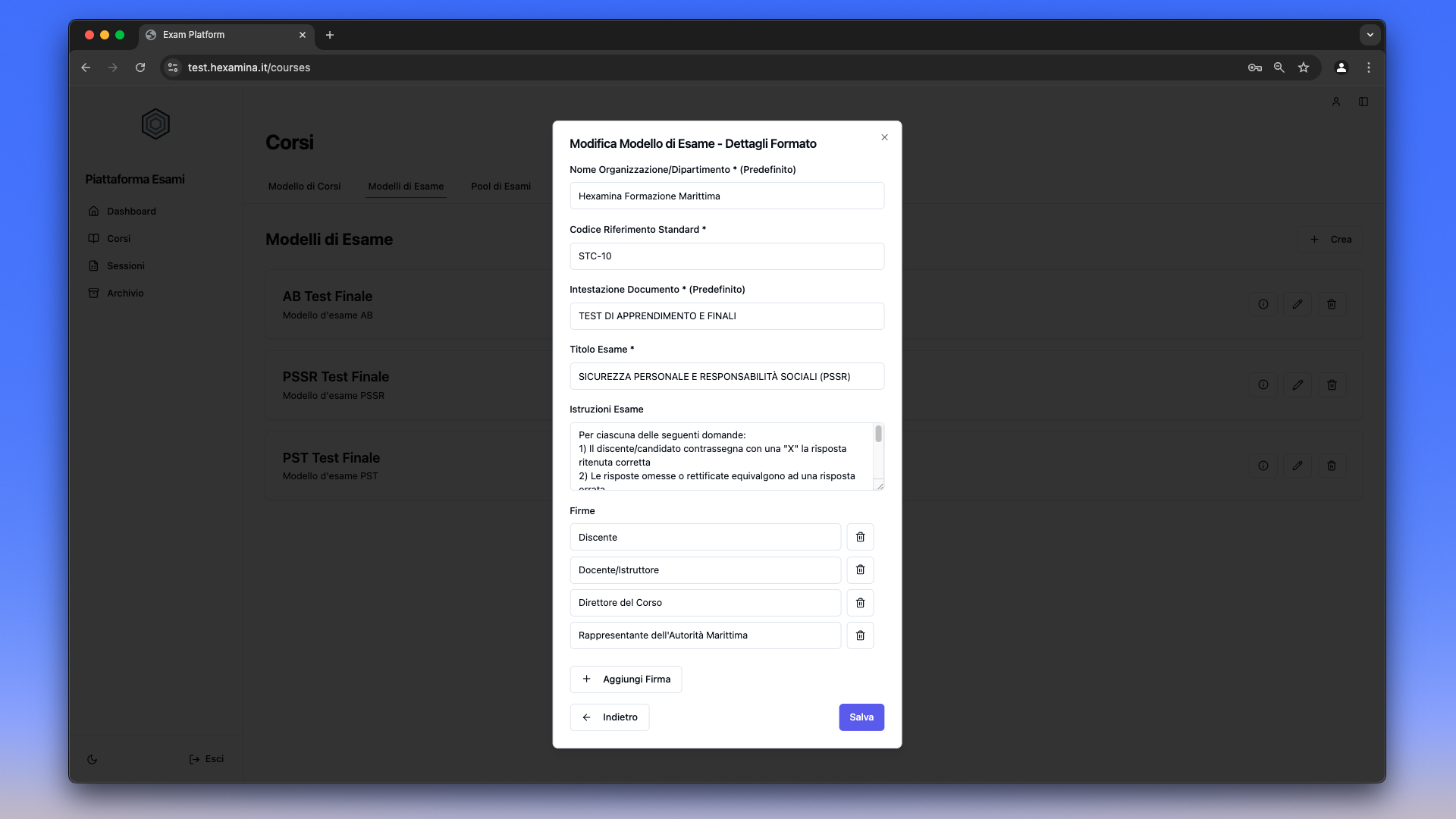Click the Salva button

[861, 717]
